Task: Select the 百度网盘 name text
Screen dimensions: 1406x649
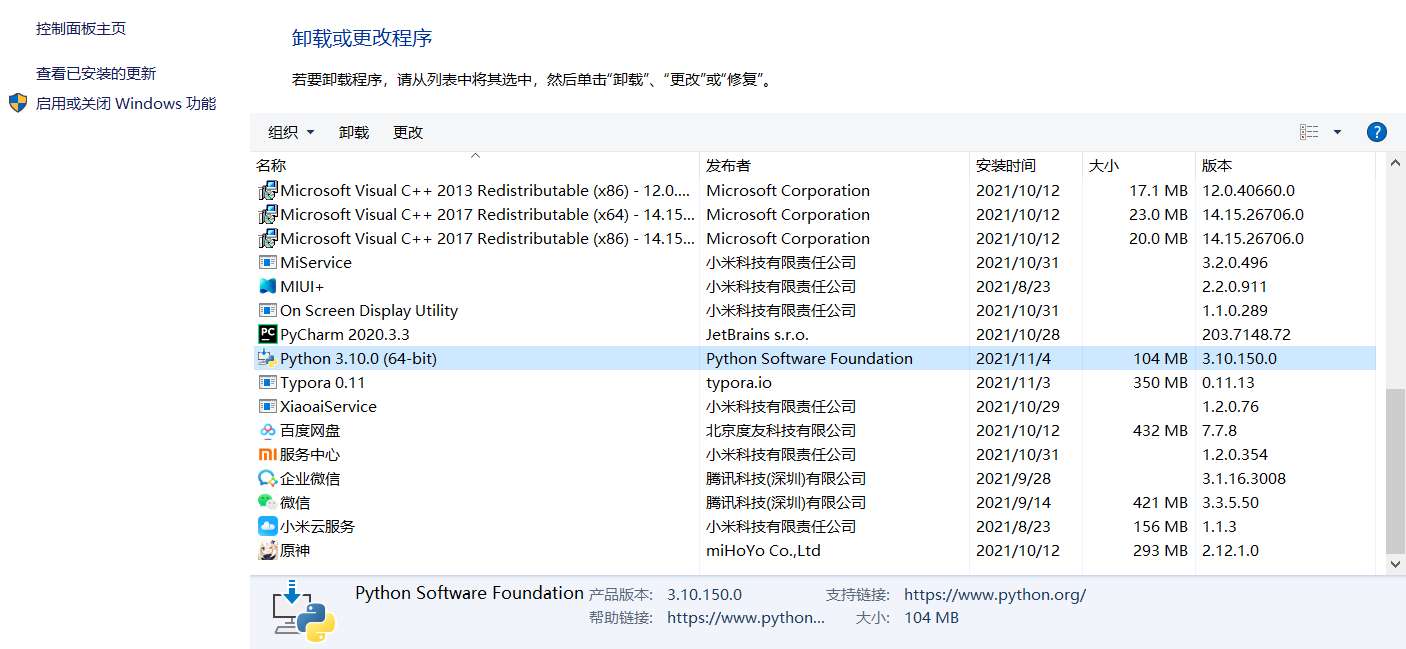Action: pyautogui.click(x=310, y=430)
